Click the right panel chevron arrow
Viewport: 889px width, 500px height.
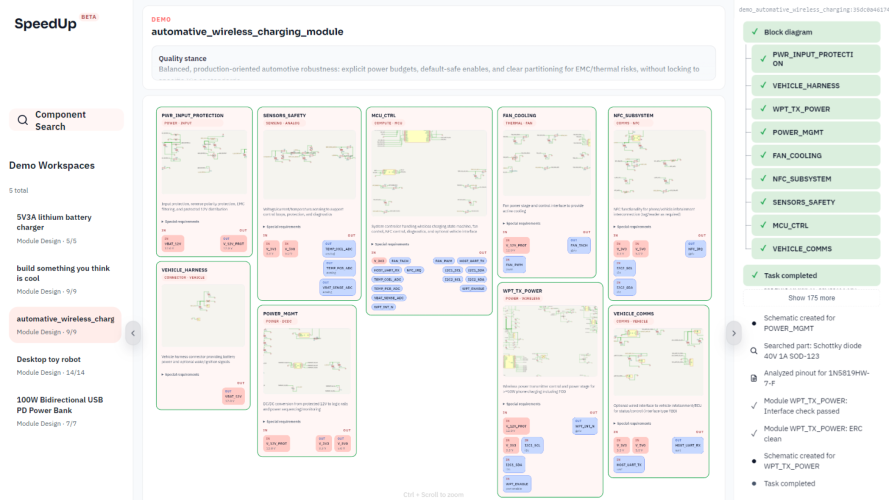[x=732, y=333]
